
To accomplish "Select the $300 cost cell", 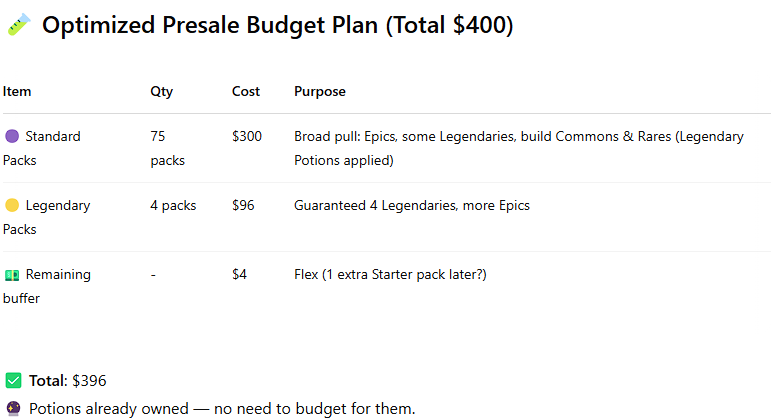I will [x=247, y=136].
